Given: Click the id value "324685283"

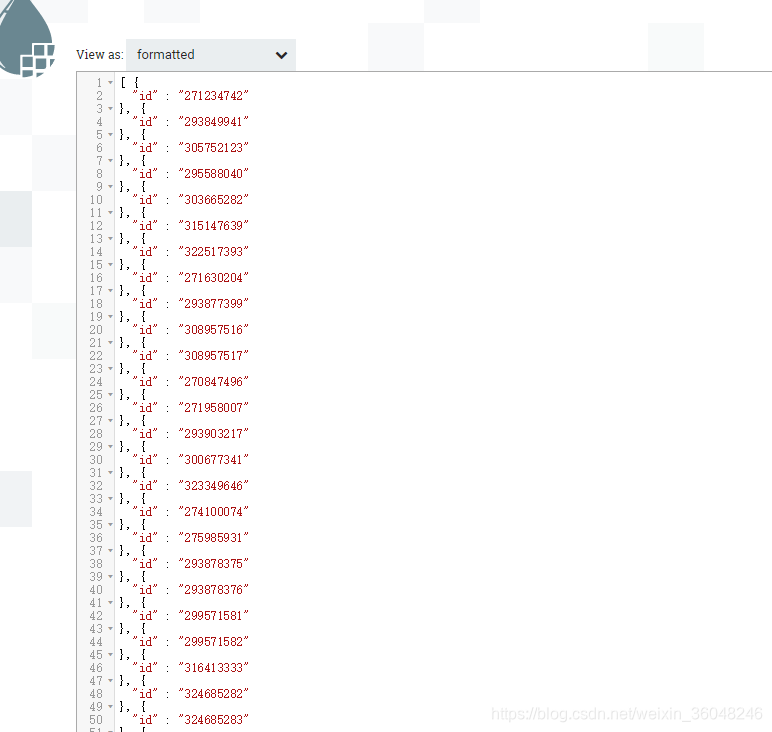Looking at the screenshot, I should (x=214, y=720).
